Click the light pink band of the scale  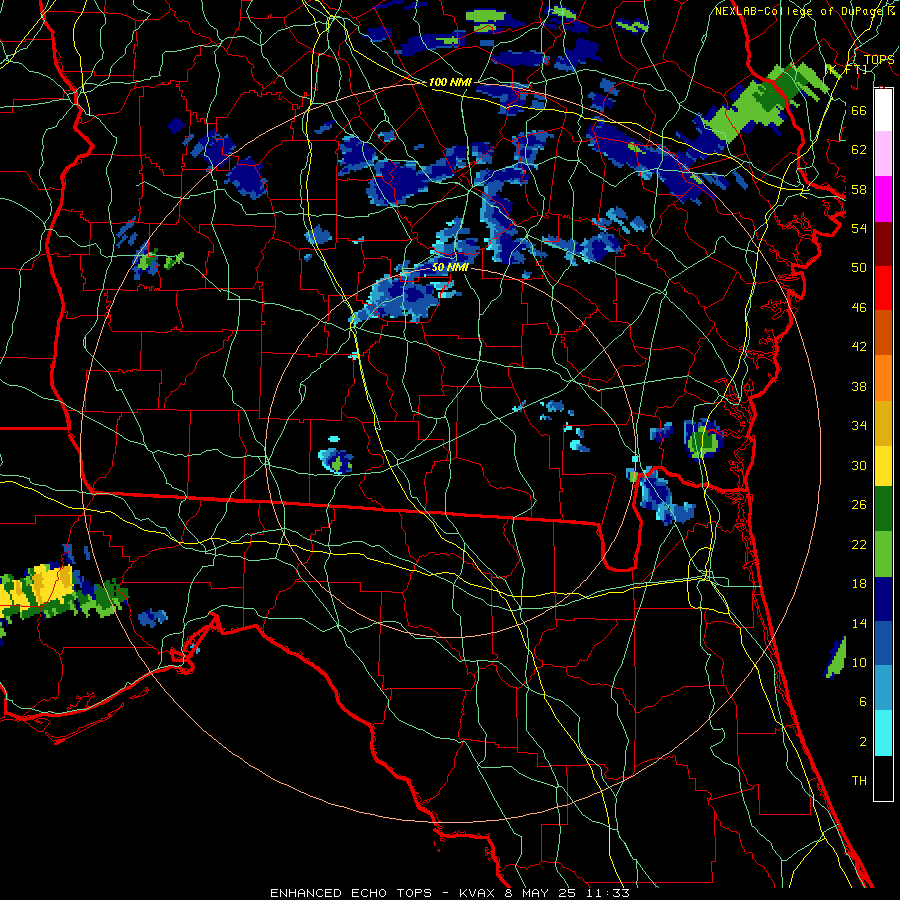[x=883, y=154]
